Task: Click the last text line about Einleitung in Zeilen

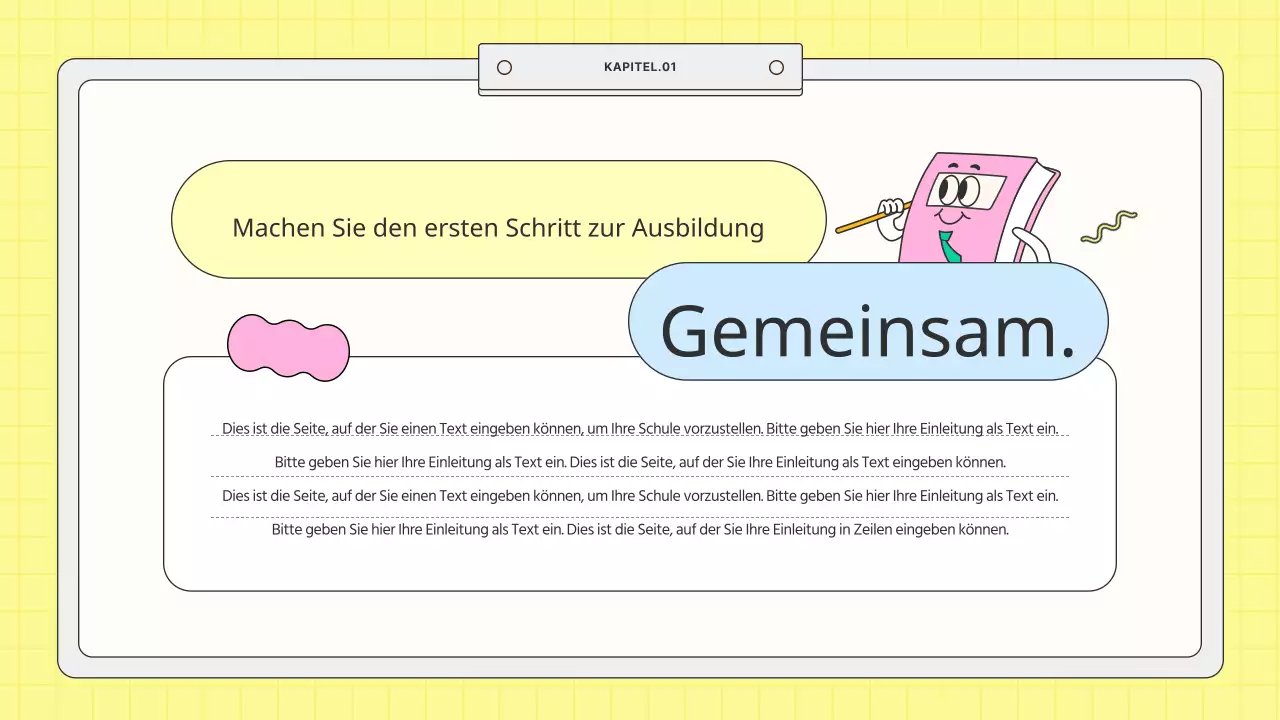Action: click(640, 530)
